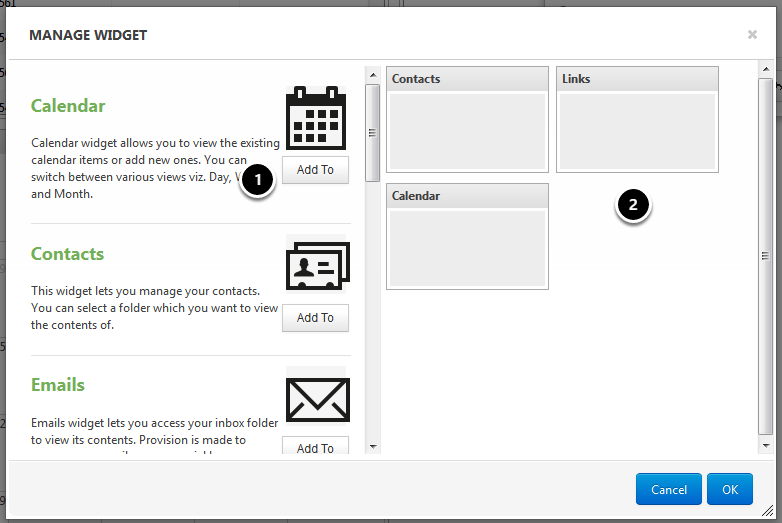The width and height of the screenshot is (782, 523).
Task: Click the Emails heading in widget list
Action: coord(58,385)
